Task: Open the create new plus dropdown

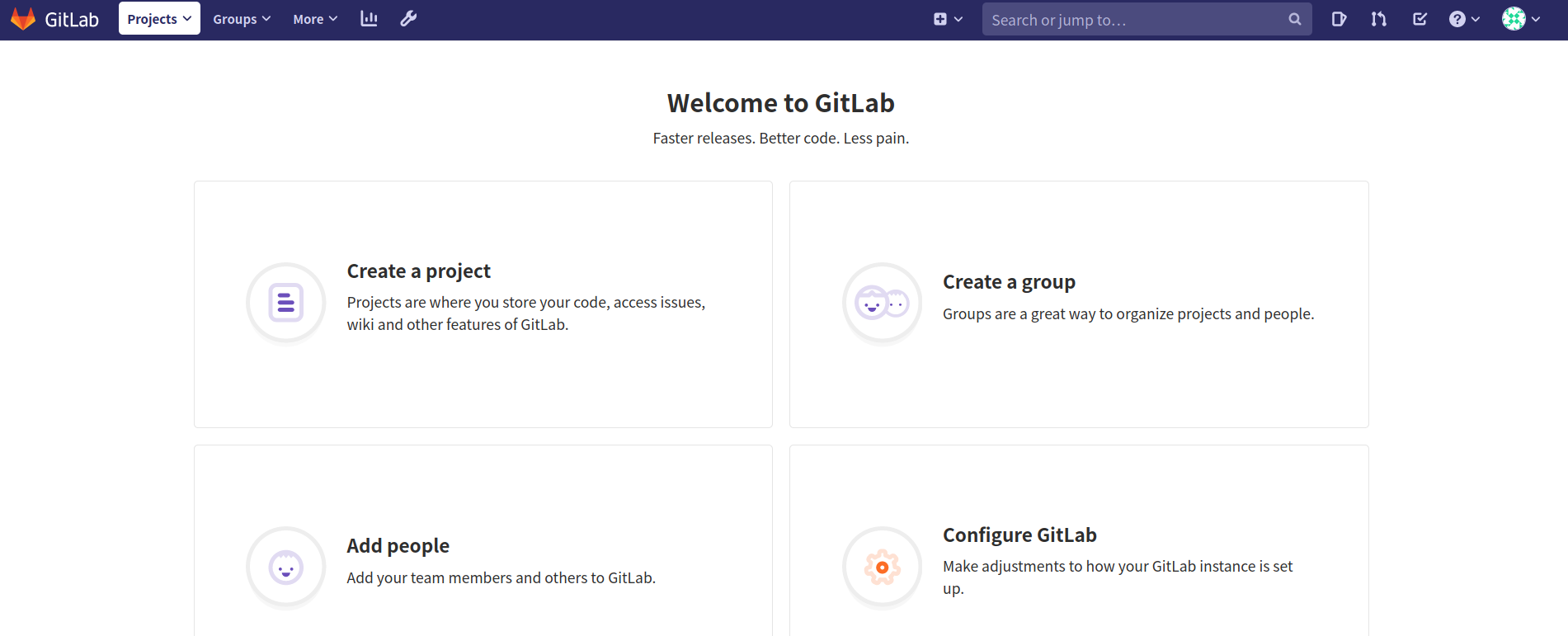Action: (948, 19)
